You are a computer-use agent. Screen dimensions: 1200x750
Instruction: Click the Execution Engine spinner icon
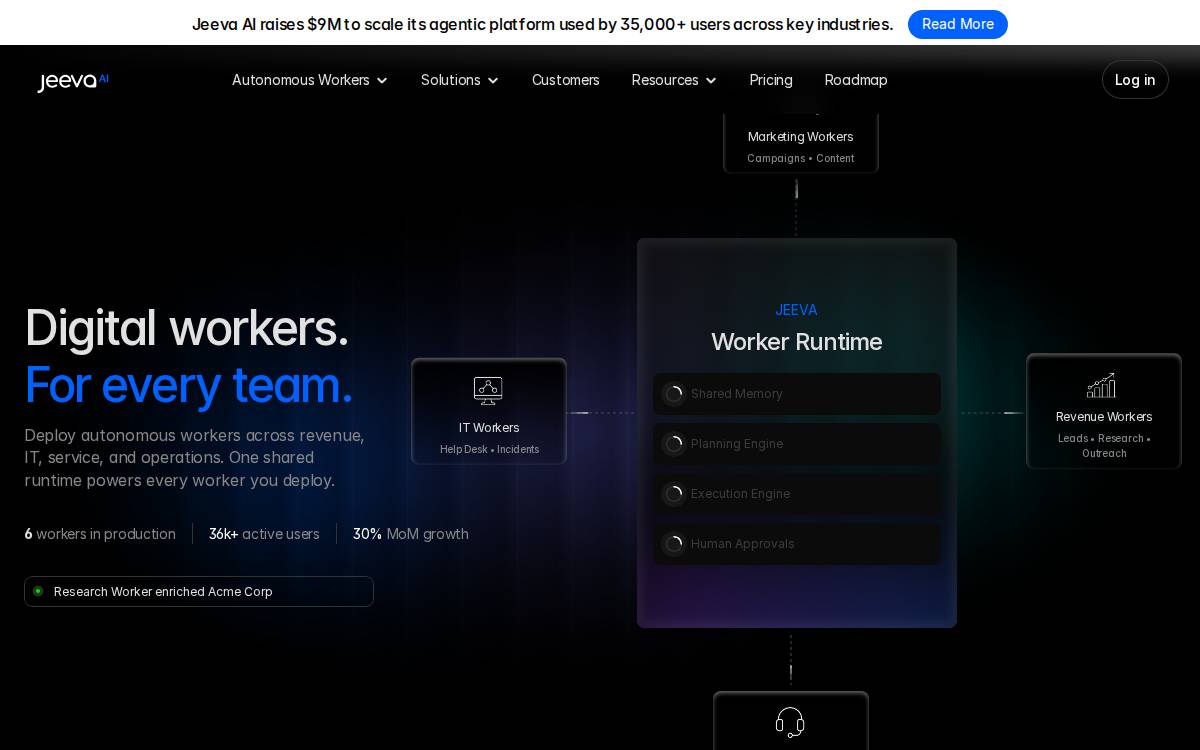tap(674, 494)
